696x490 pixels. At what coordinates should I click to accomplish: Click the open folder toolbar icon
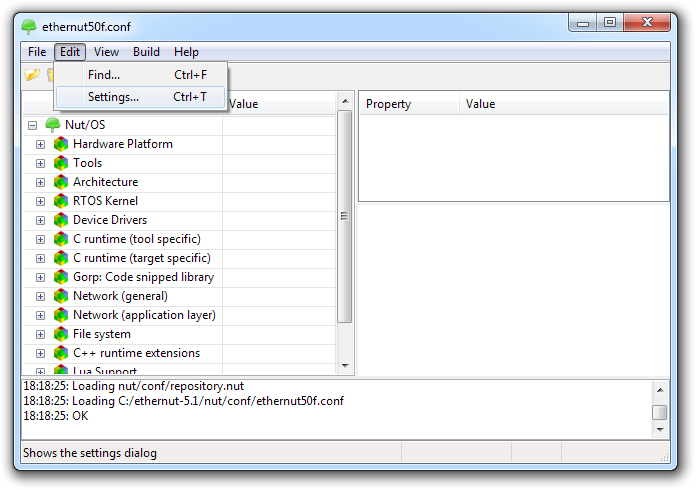pyautogui.click(x=32, y=75)
